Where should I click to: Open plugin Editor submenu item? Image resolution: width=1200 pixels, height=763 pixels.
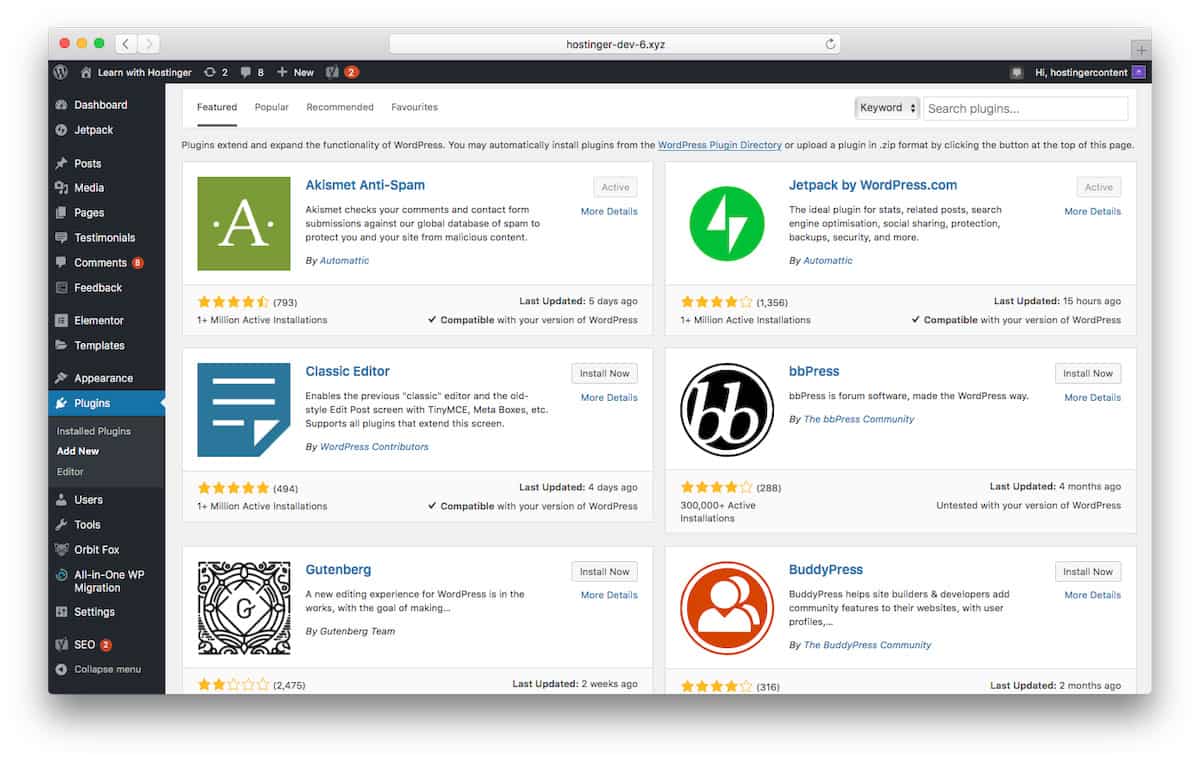[70, 471]
